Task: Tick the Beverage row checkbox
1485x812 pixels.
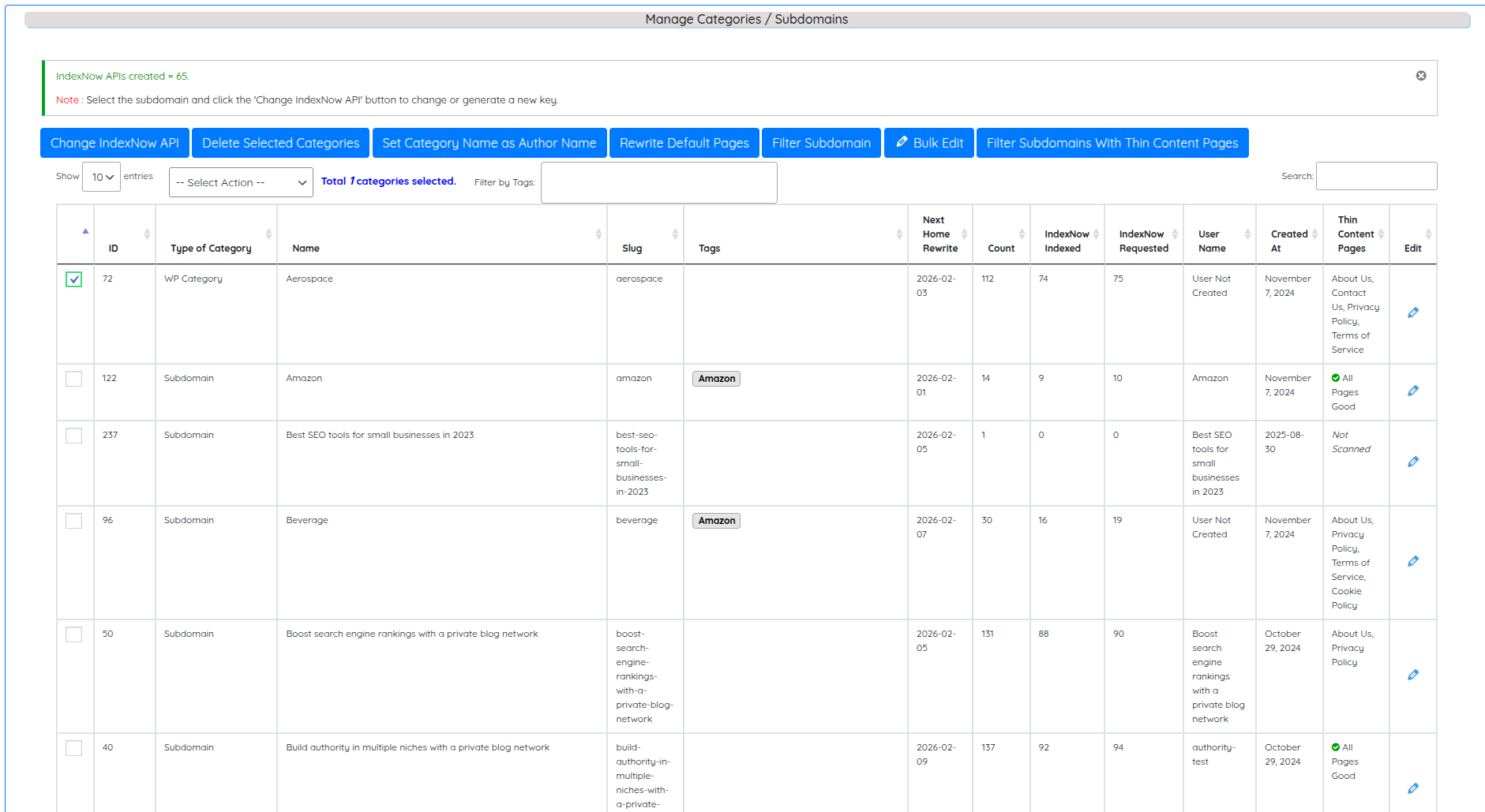Action: (74, 521)
